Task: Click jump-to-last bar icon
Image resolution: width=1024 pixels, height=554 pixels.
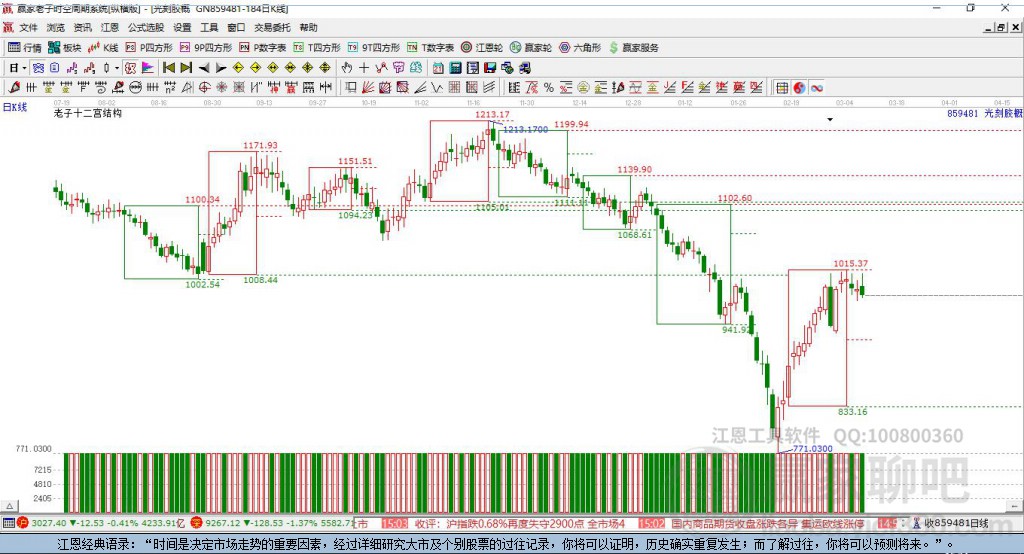Action: 186,67
